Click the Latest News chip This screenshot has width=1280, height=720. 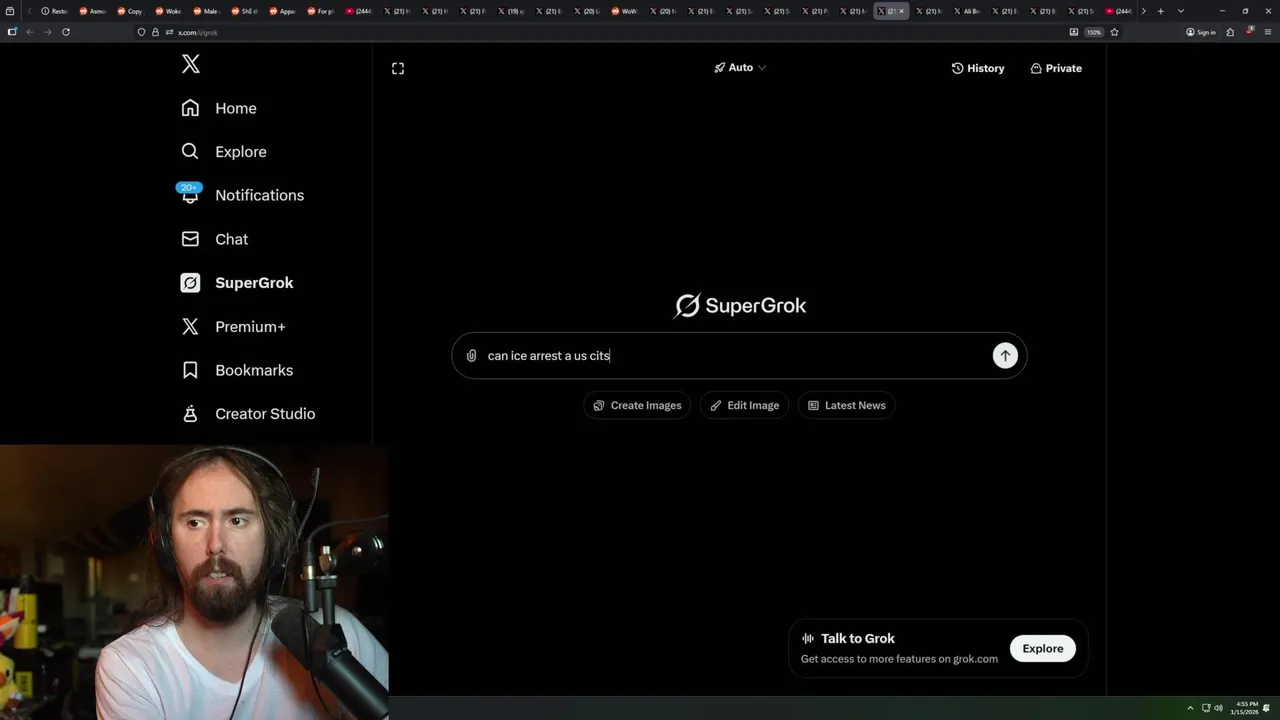pyautogui.click(x=846, y=405)
